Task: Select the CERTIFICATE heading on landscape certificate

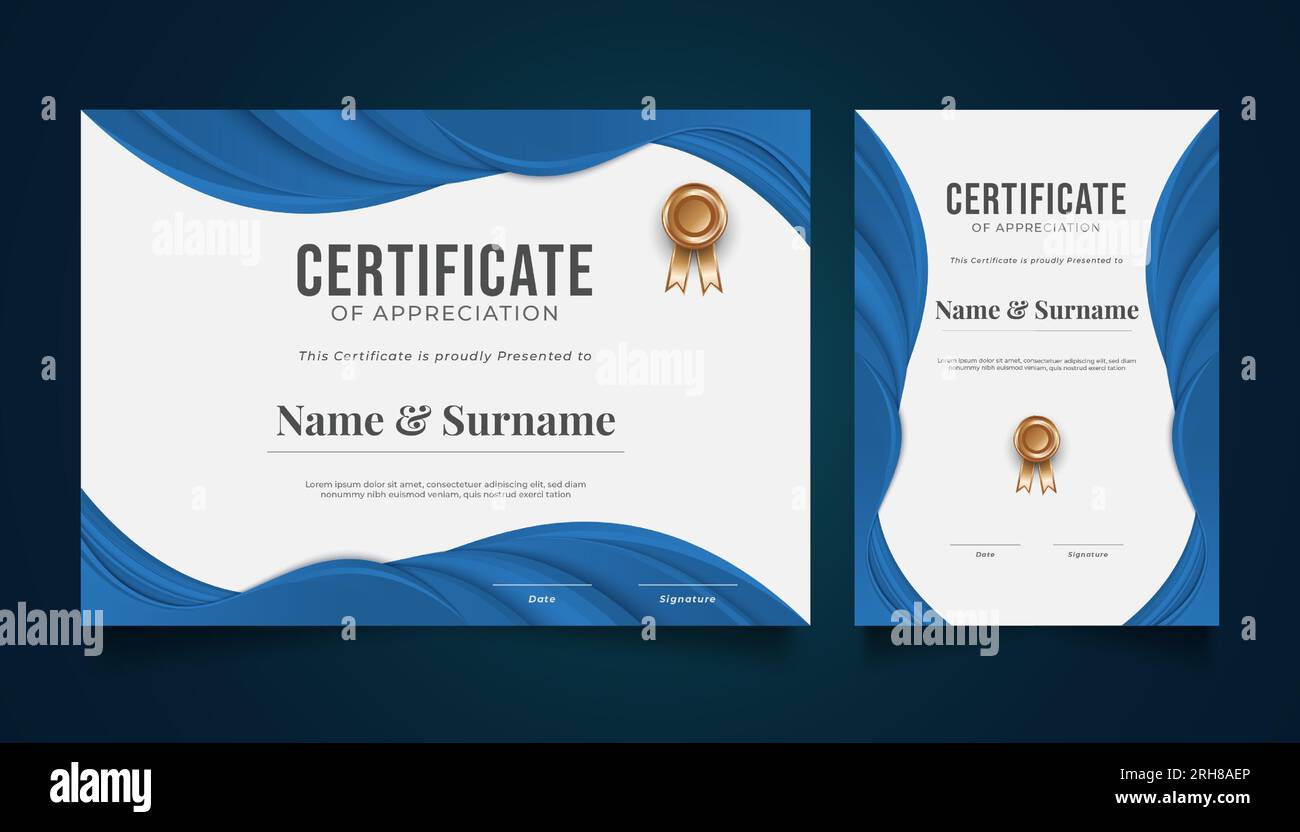Action: coord(444,270)
